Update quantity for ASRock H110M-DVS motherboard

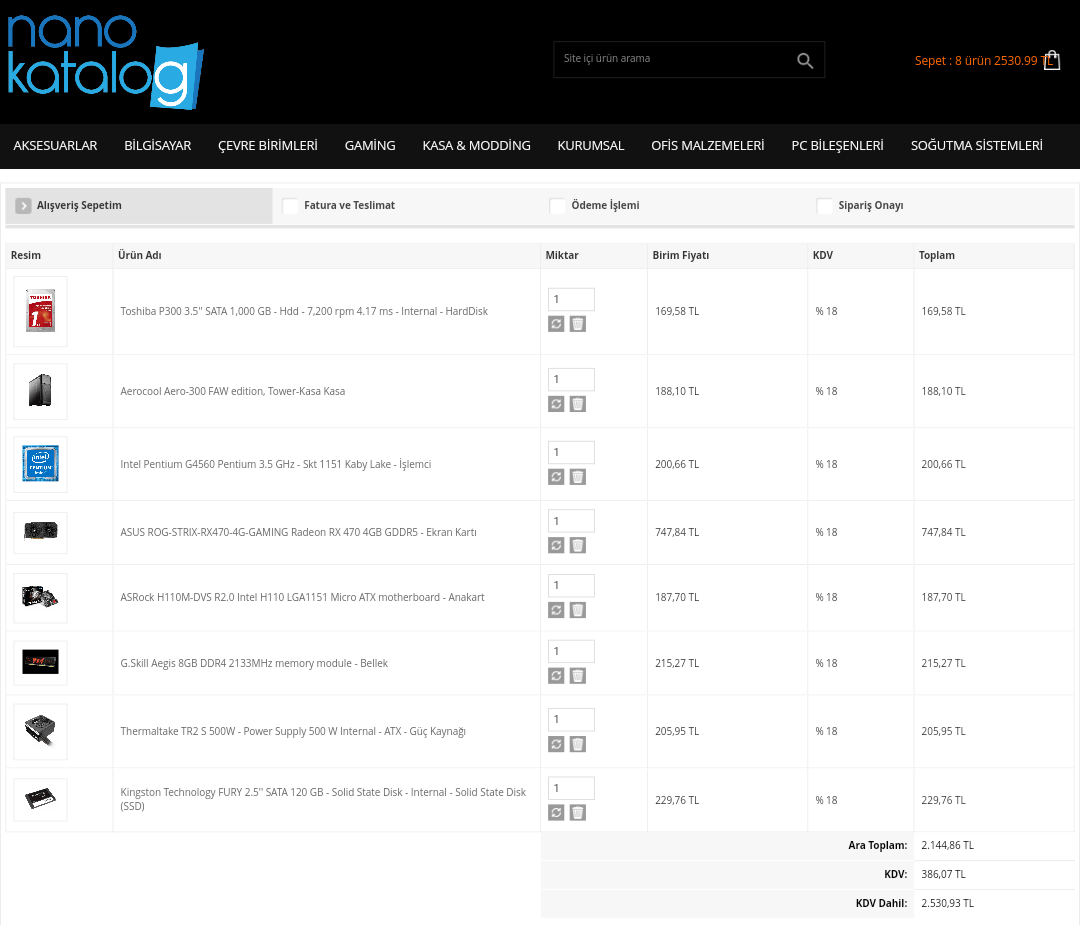(x=556, y=610)
